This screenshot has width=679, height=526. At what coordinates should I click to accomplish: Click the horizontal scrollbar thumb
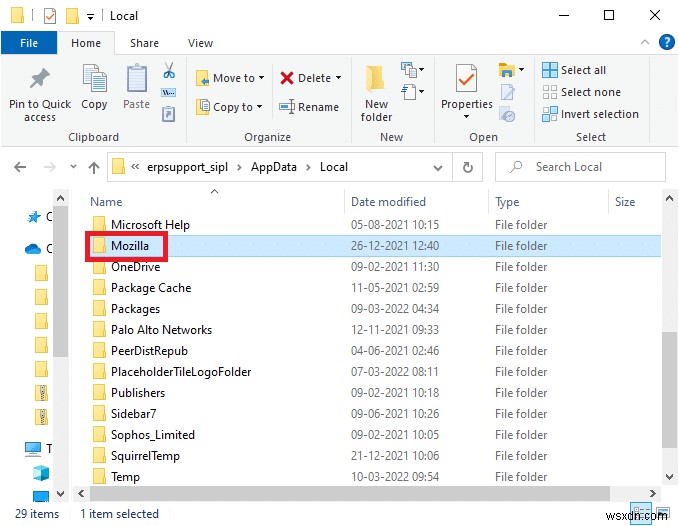click(350, 493)
